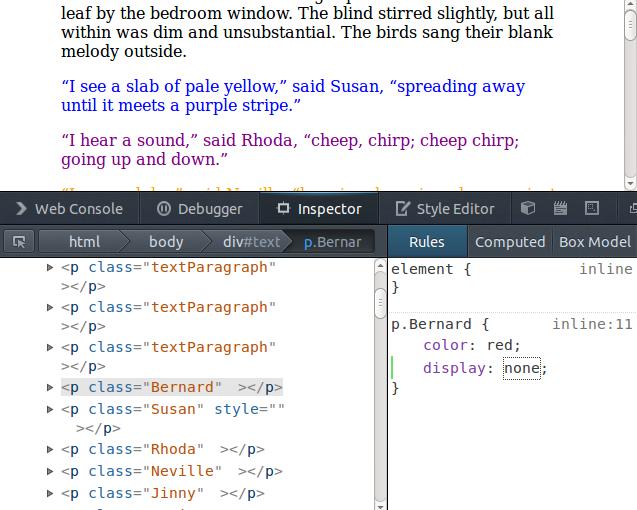Open the Scratchpad notepad icon
This screenshot has height=510, width=637.
point(560,208)
